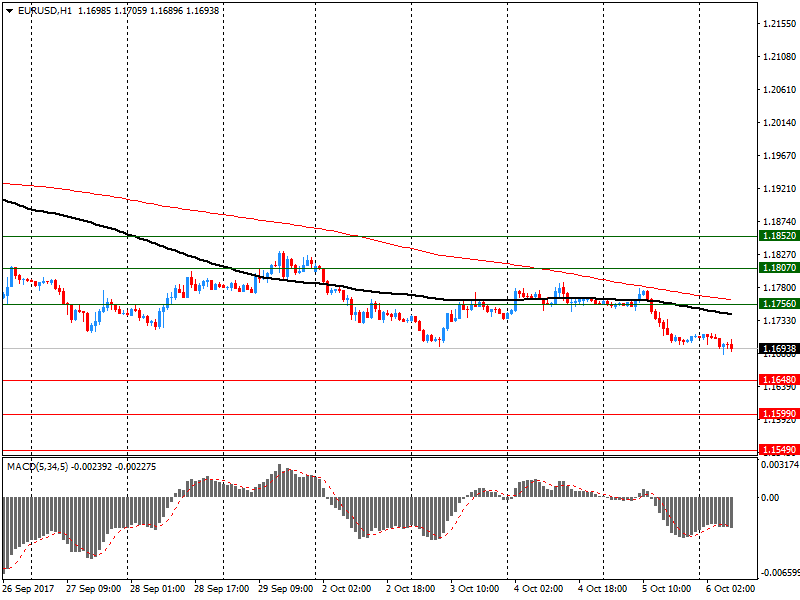
Task: Click the 4 Oct 18:00 time label
Action: (603, 589)
